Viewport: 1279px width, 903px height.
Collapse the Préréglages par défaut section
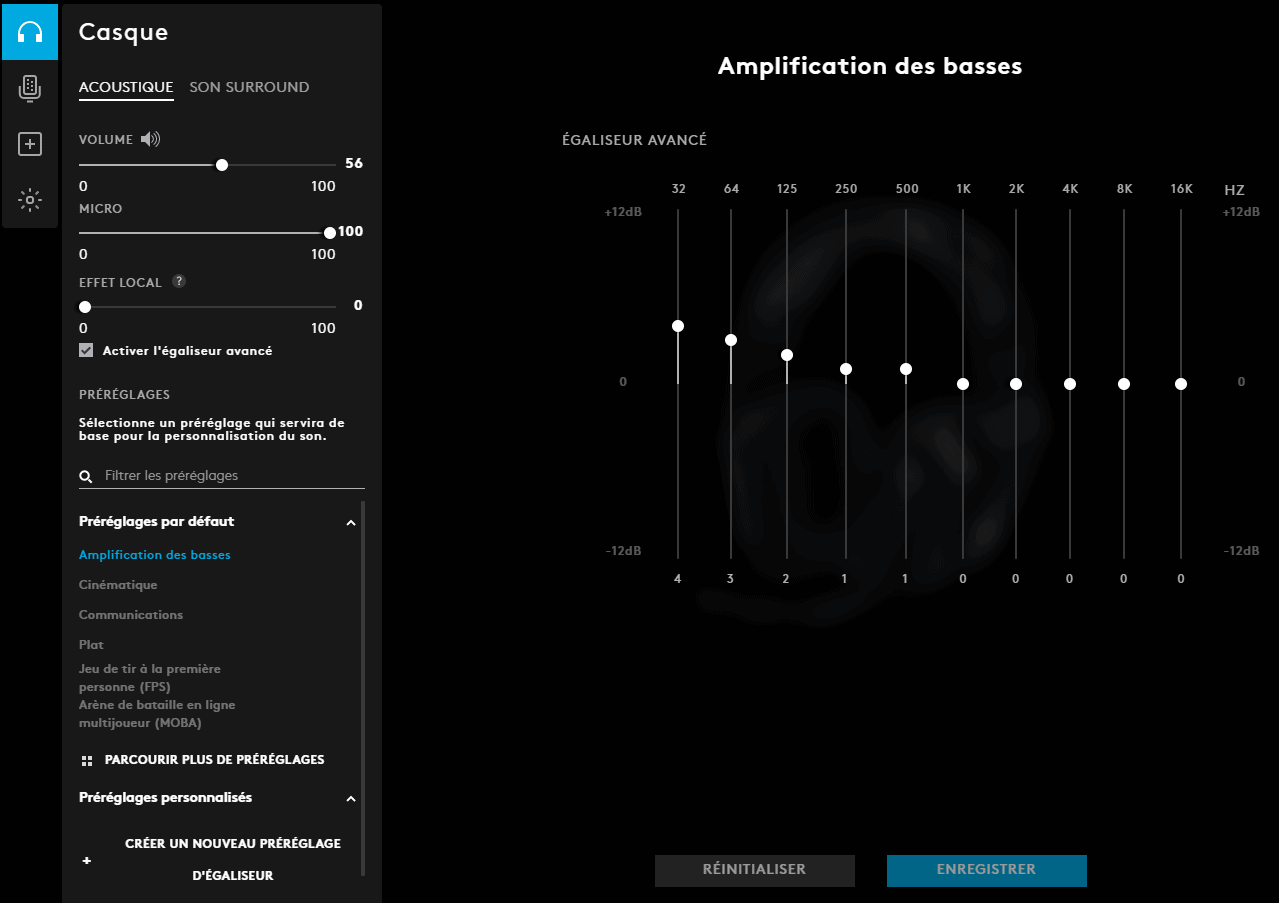click(x=351, y=522)
